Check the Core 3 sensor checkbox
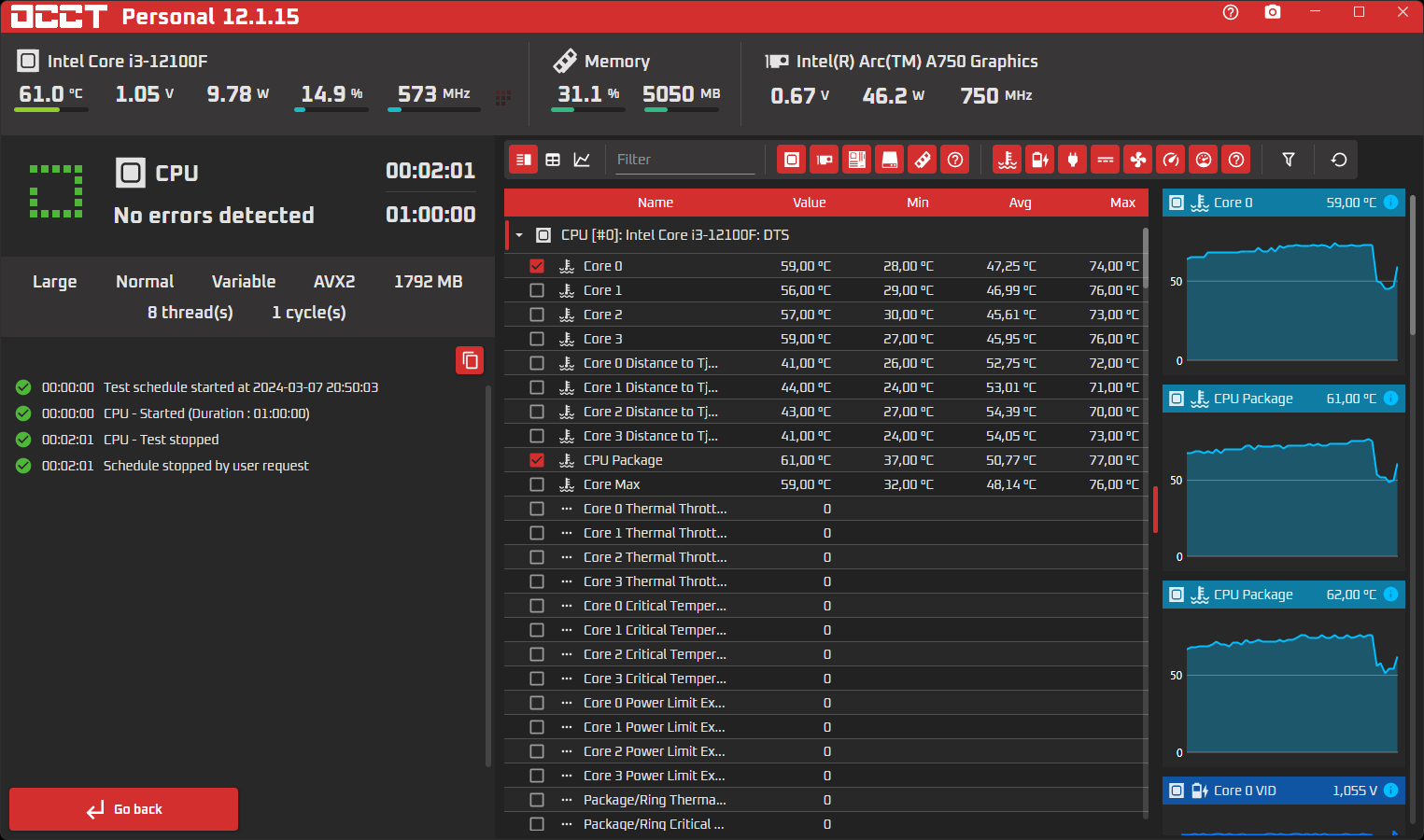Image resolution: width=1424 pixels, height=840 pixels. point(537,339)
